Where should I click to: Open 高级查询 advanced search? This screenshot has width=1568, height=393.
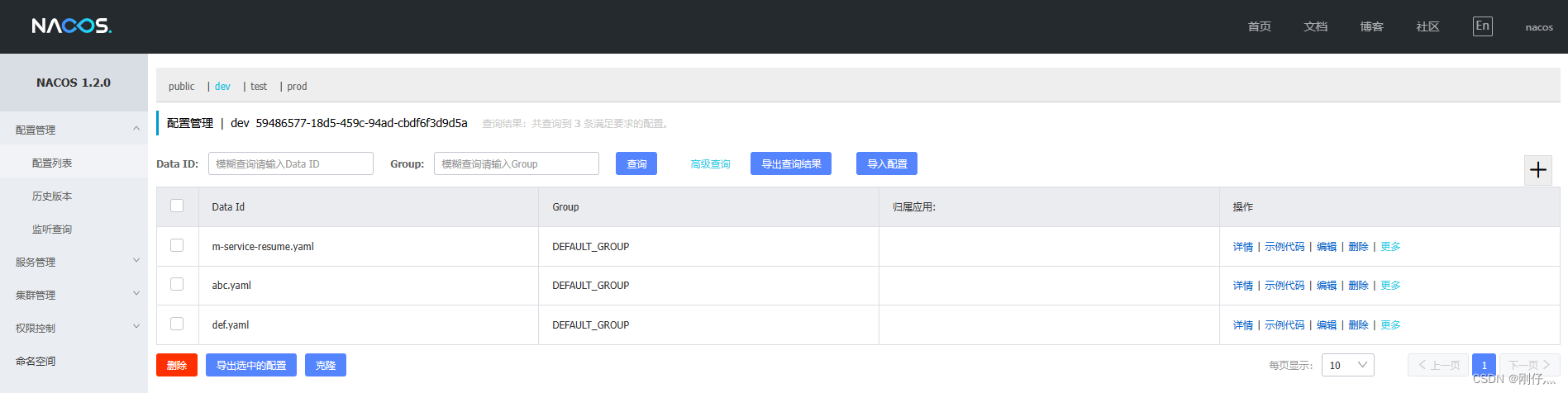click(710, 164)
